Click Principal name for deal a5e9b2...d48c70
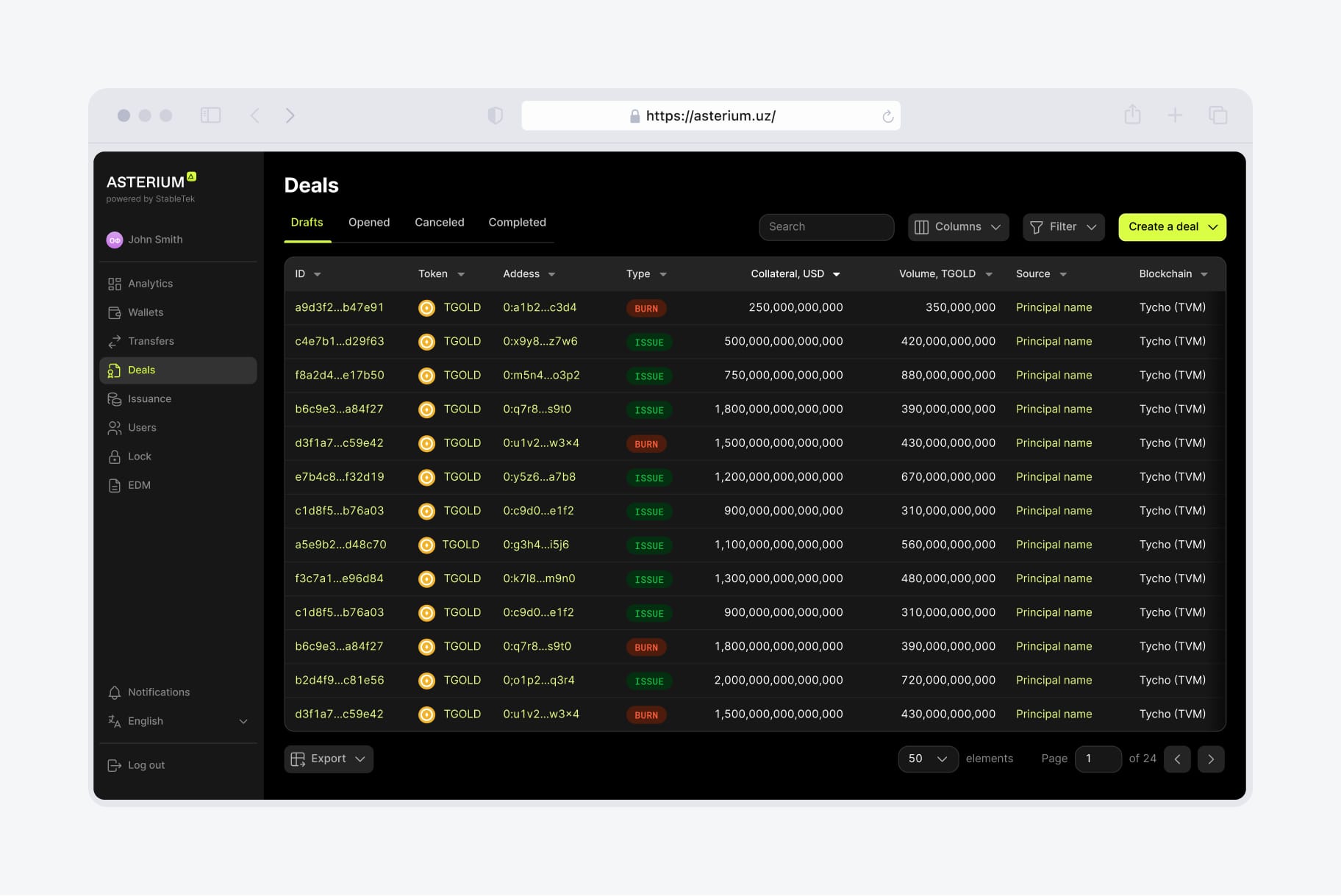Screen dimensions: 1341x896 point(1054,545)
